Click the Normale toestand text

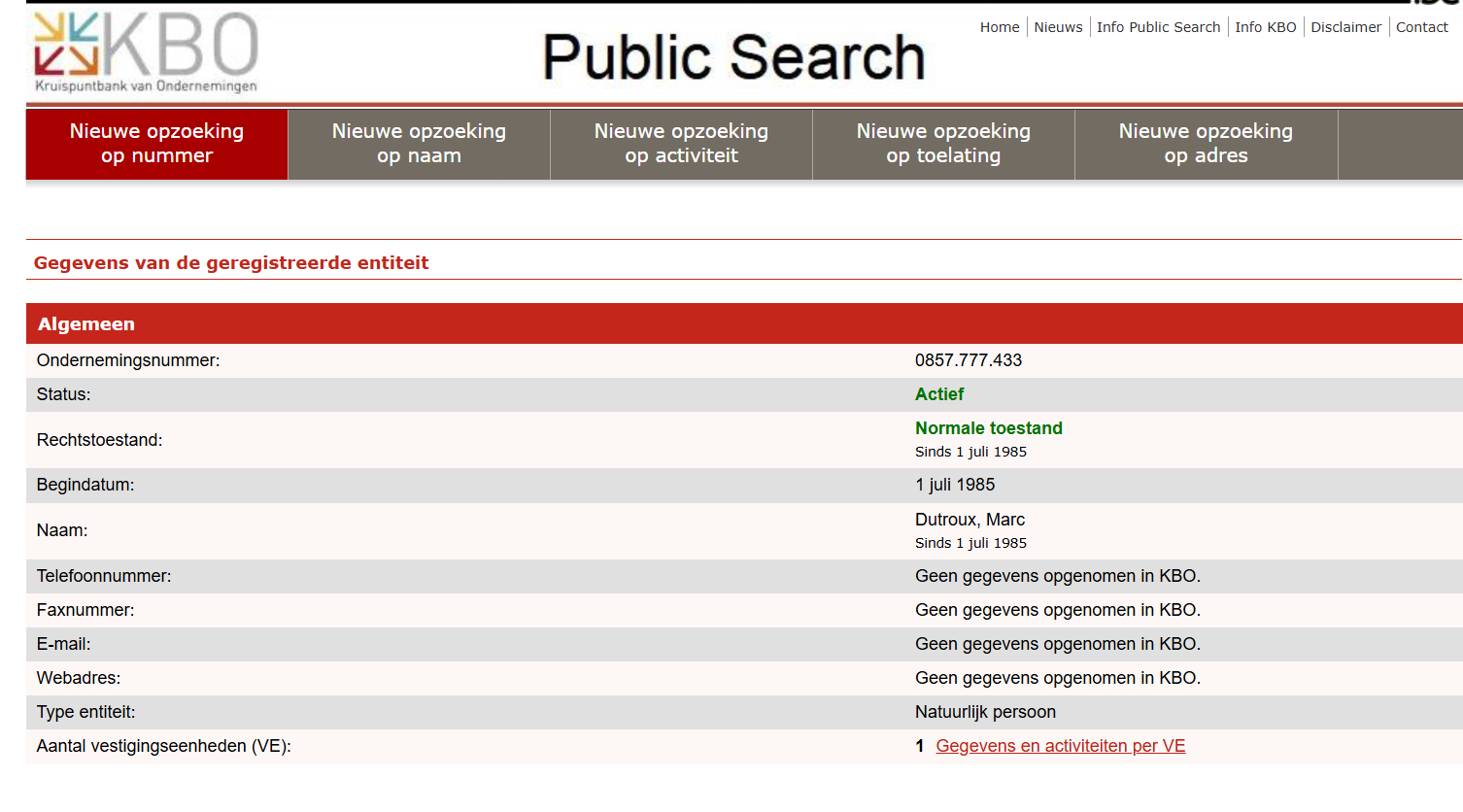(989, 428)
